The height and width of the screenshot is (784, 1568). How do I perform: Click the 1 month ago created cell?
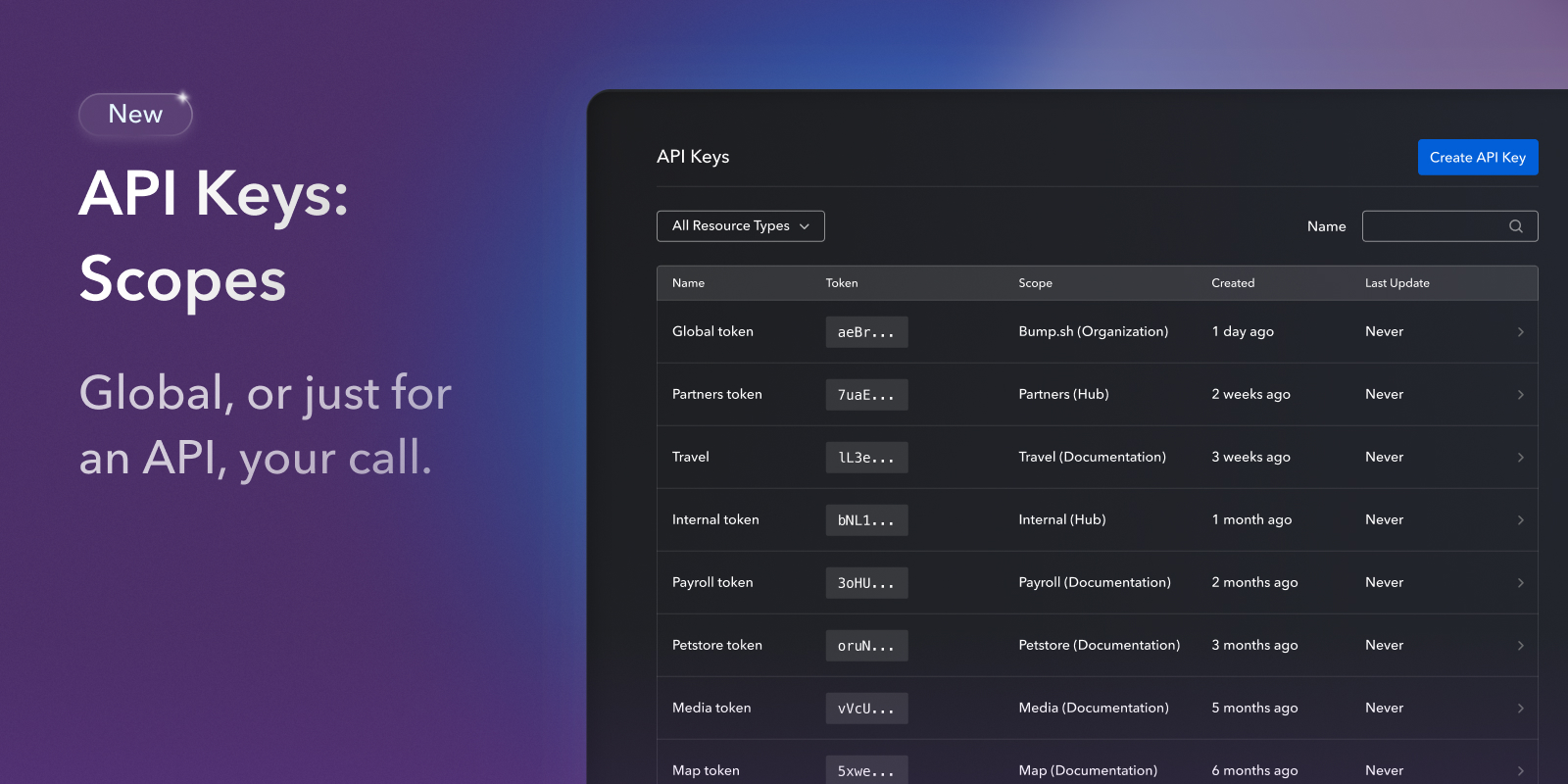point(1251,519)
